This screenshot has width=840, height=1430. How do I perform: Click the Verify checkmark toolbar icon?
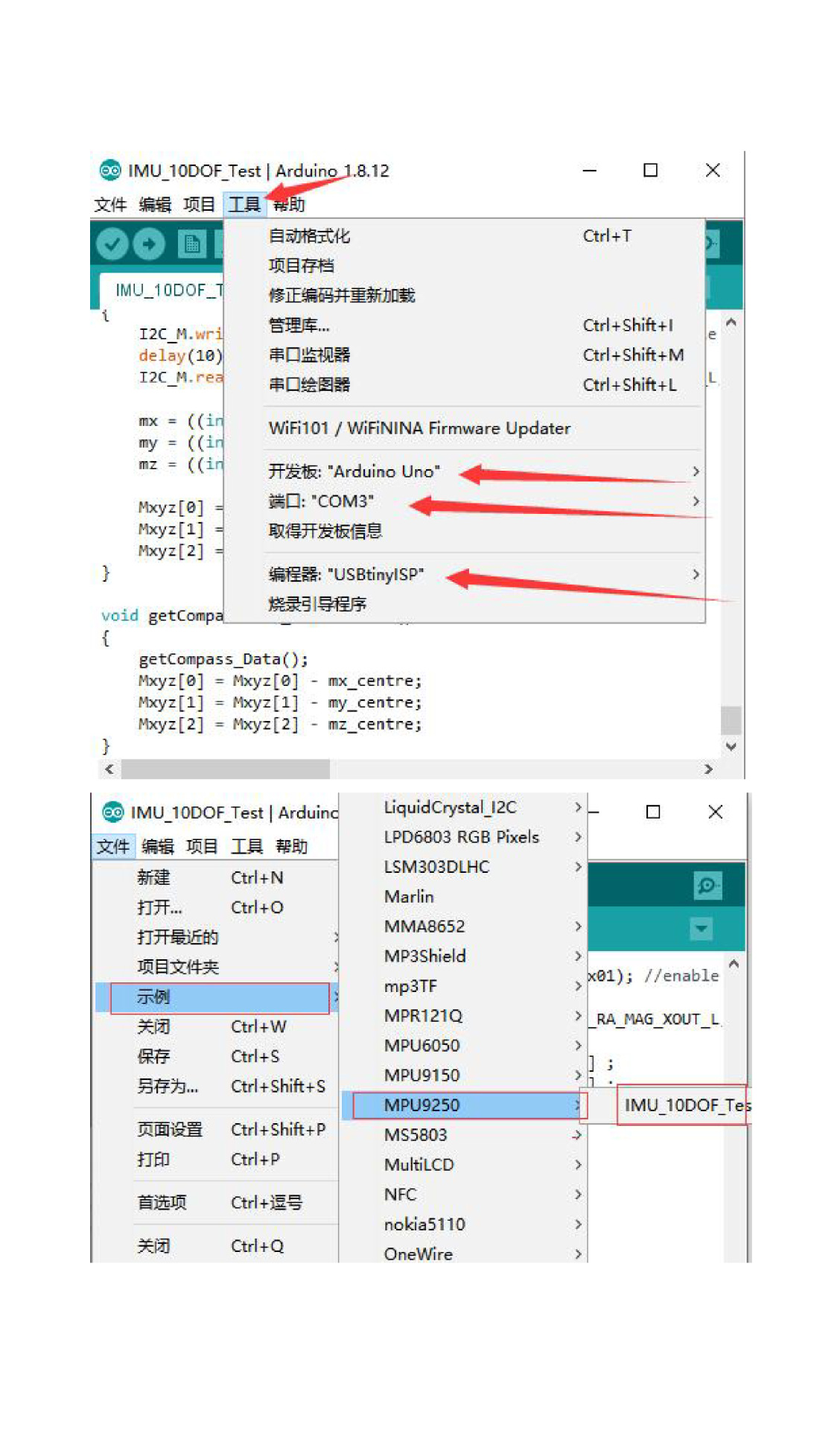[112, 244]
